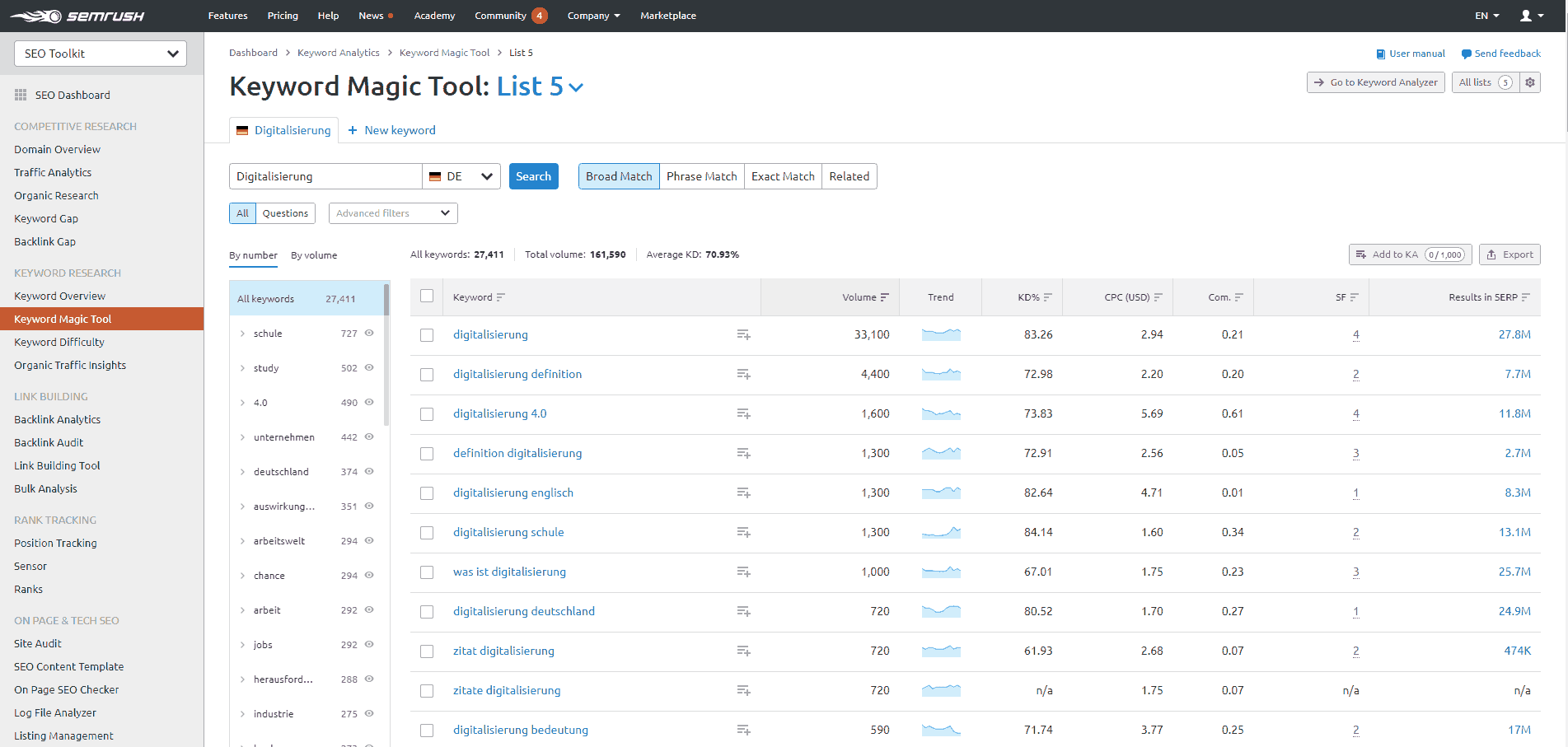Open settings gear next to All lists
Viewport: 1568px width, 747px height.
point(1530,82)
